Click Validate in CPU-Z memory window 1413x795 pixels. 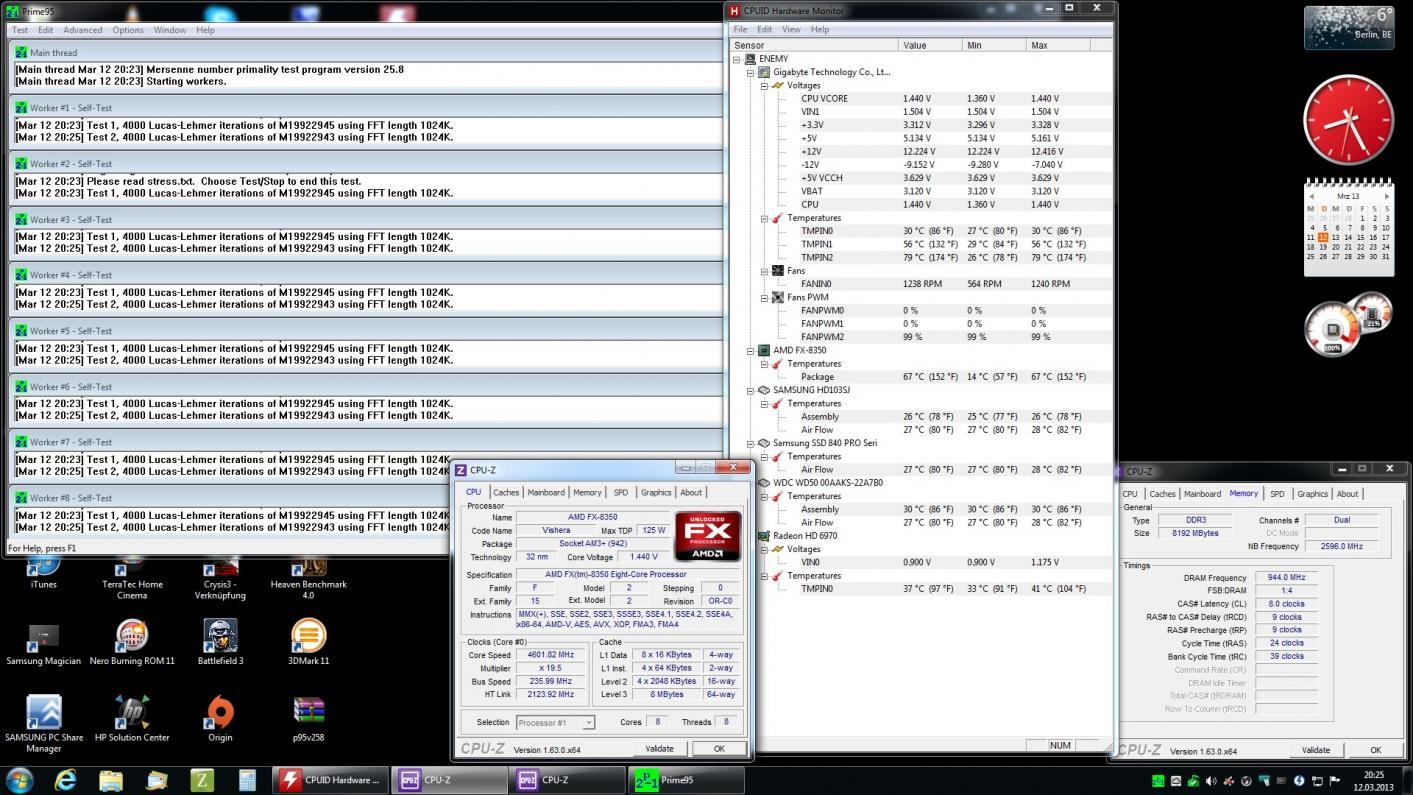coord(1316,750)
